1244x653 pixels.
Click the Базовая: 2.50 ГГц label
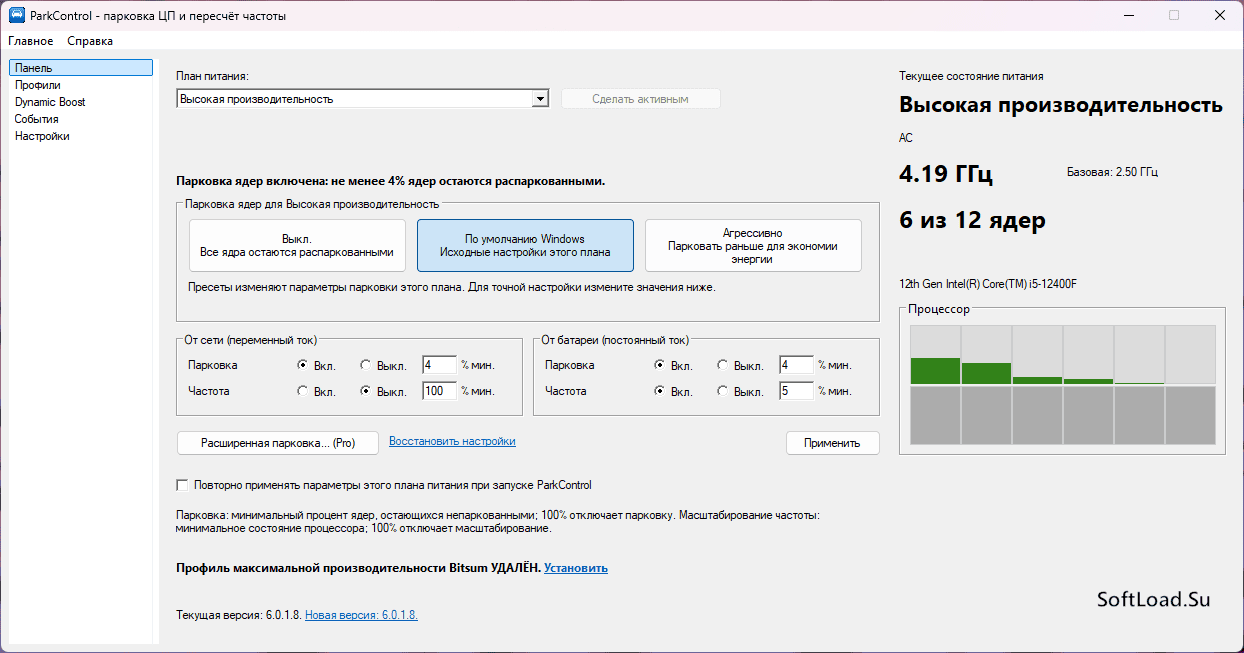(x=1112, y=172)
